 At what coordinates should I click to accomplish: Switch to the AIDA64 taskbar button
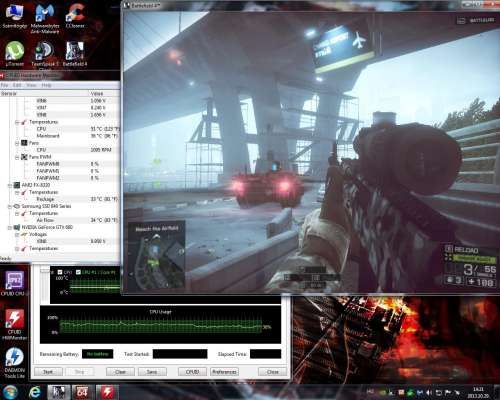tap(82, 392)
